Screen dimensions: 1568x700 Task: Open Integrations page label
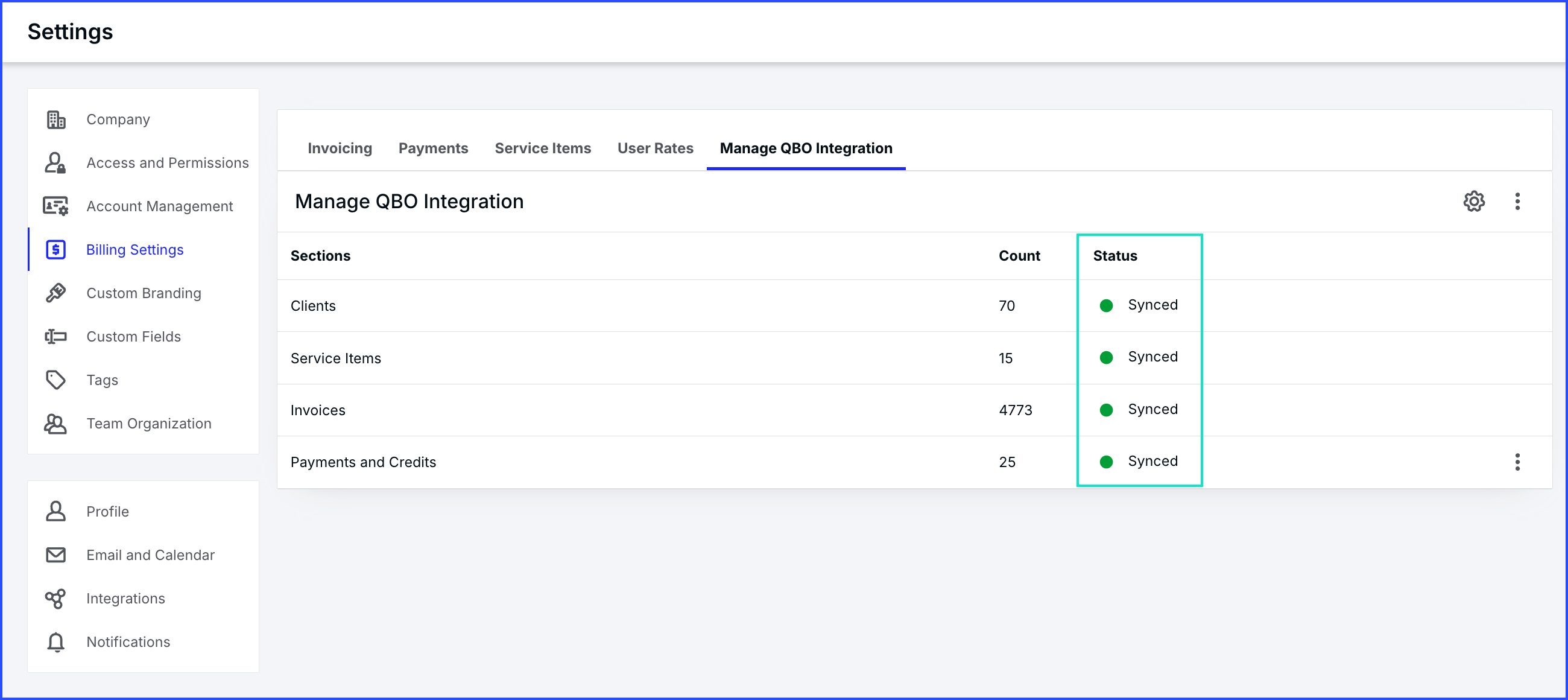tap(125, 598)
